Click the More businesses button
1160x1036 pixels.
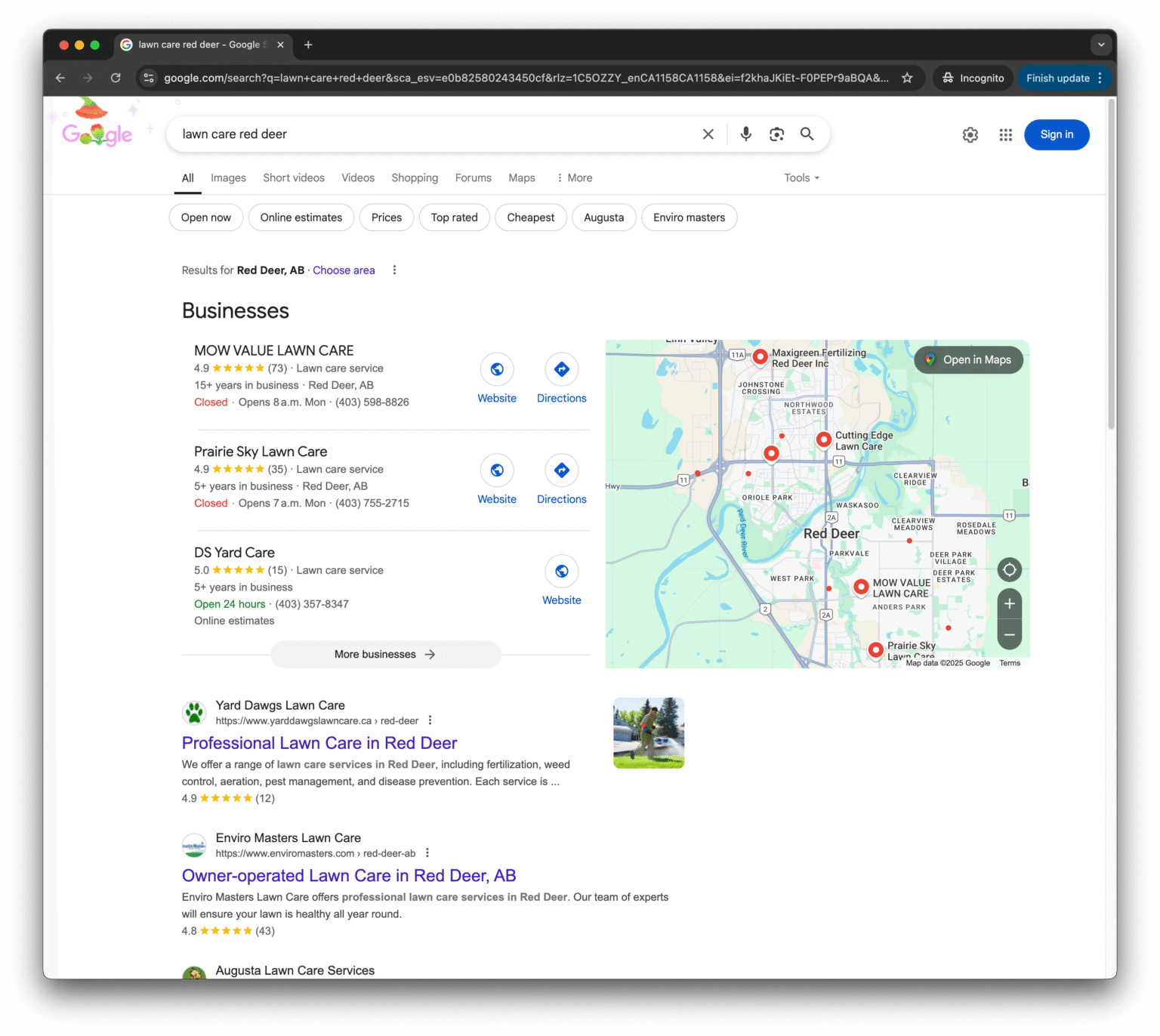pyautogui.click(x=385, y=655)
